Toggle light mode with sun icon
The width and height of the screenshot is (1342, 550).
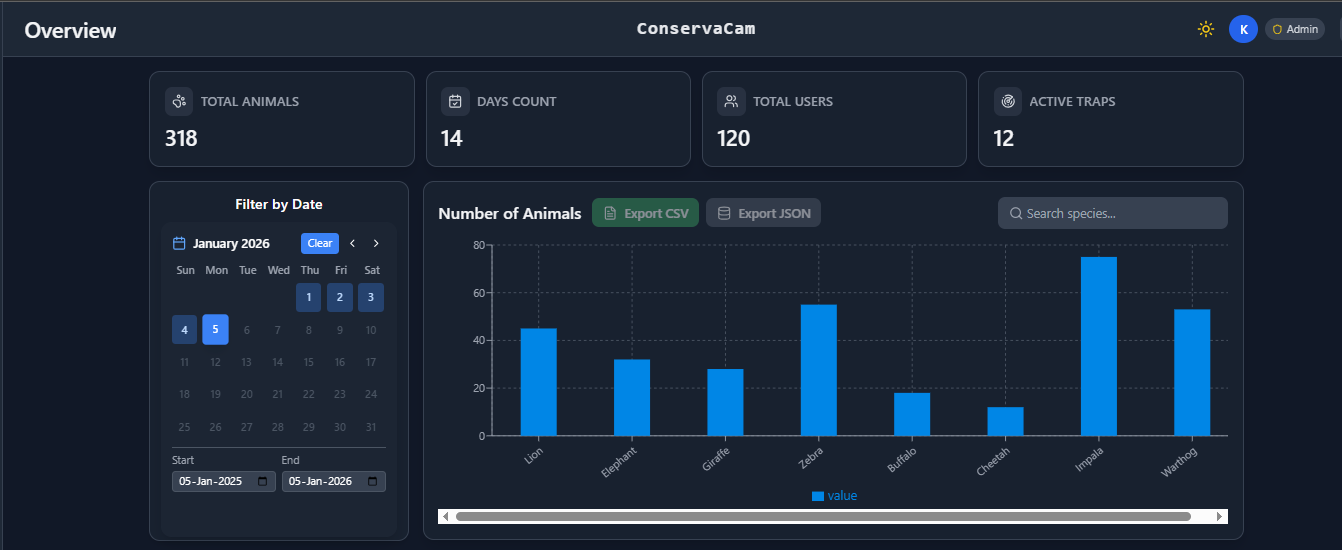(1206, 29)
